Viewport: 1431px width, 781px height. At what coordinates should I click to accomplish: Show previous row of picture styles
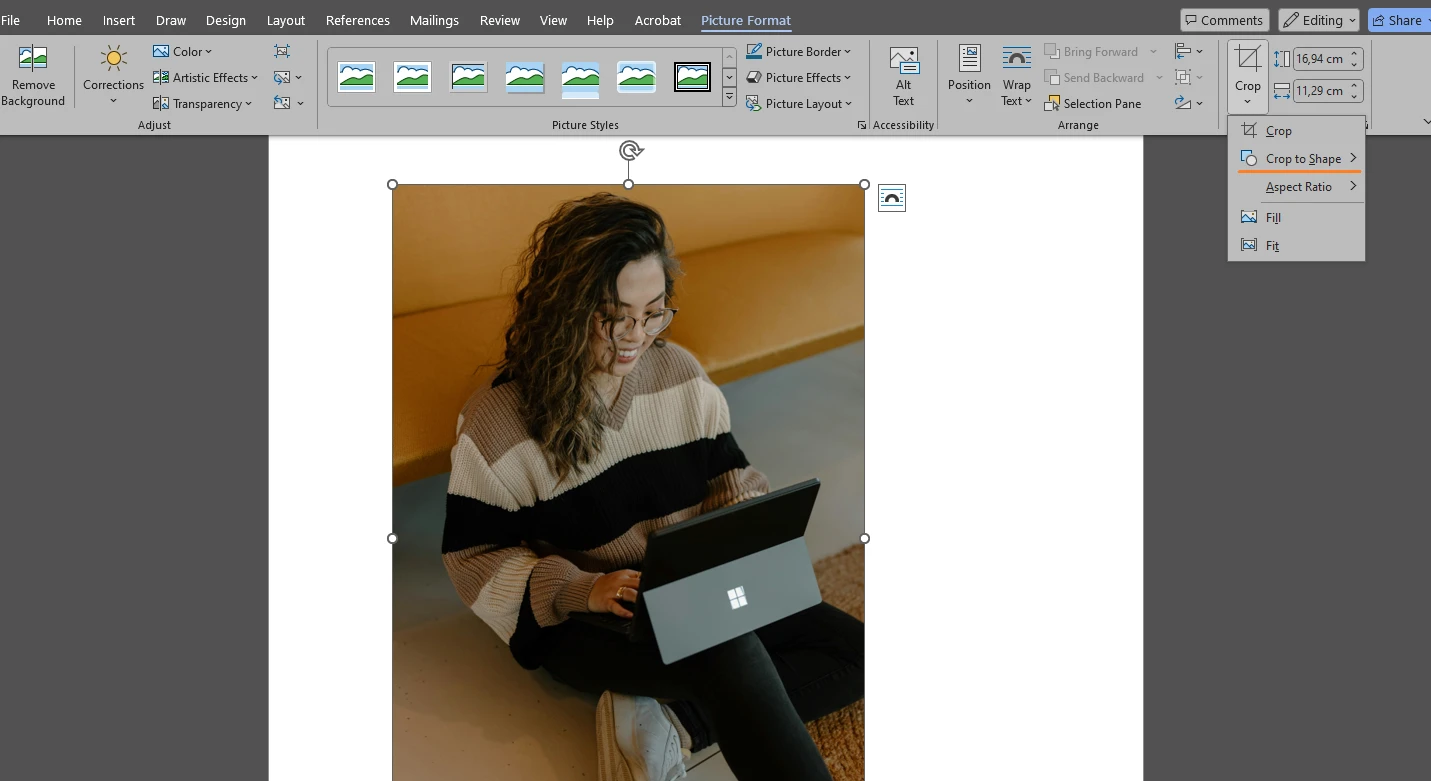click(729, 56)
